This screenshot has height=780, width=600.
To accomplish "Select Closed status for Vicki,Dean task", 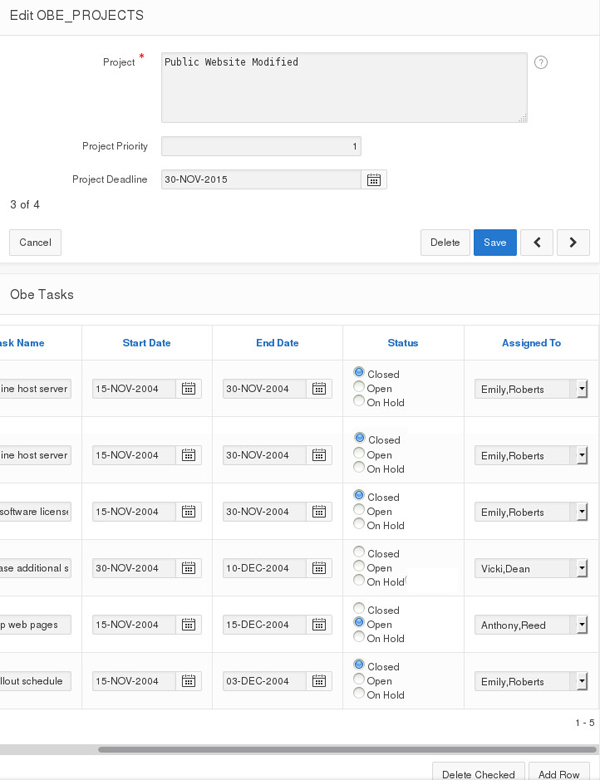I will tap(360, 552).
